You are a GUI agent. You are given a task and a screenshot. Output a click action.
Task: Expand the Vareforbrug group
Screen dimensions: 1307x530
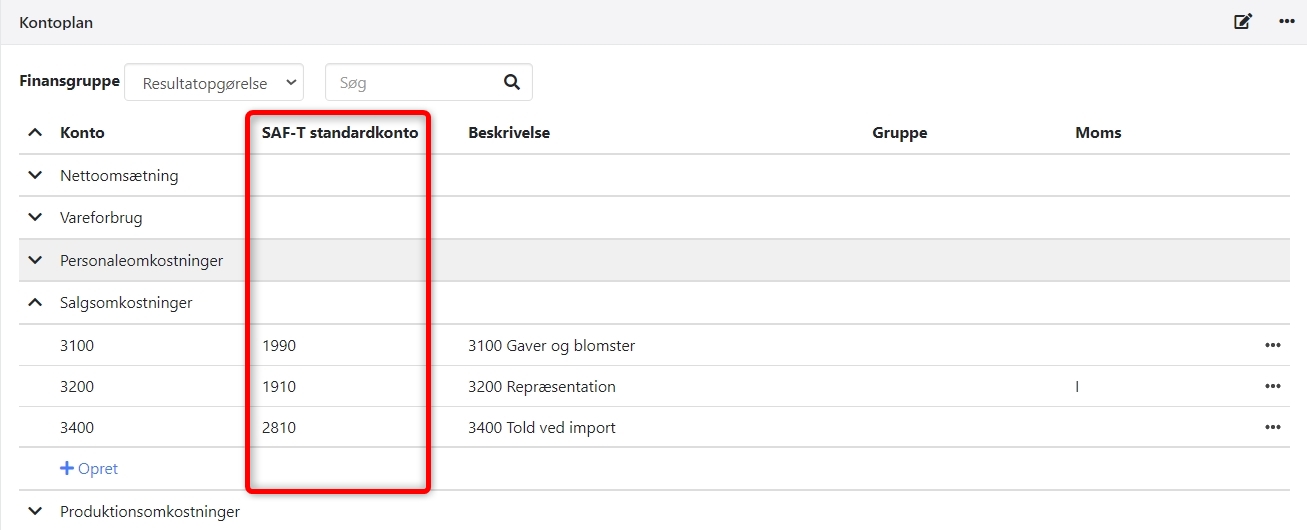pyautogui.click(x=36, y=217)
